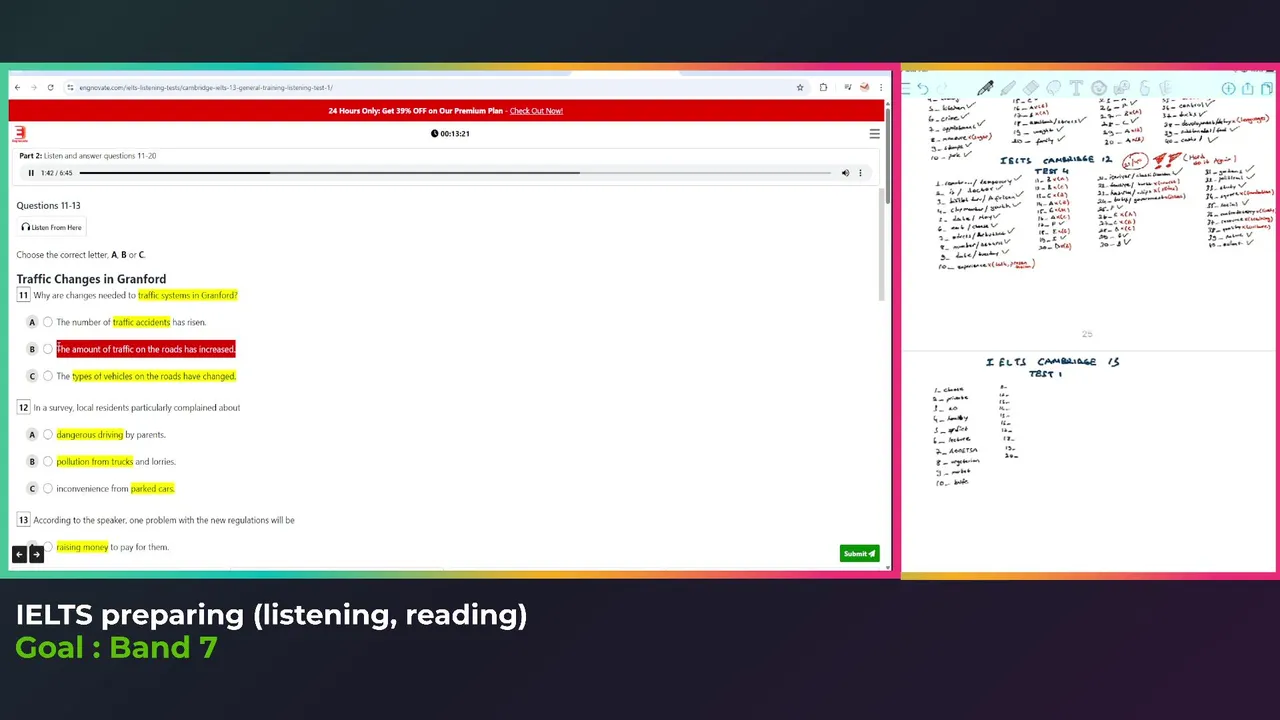Share the note from notes app

[1247, 88]
